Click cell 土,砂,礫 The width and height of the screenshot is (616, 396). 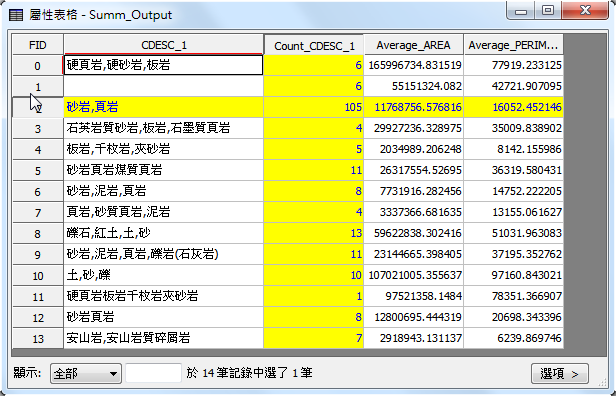(163, 275)
